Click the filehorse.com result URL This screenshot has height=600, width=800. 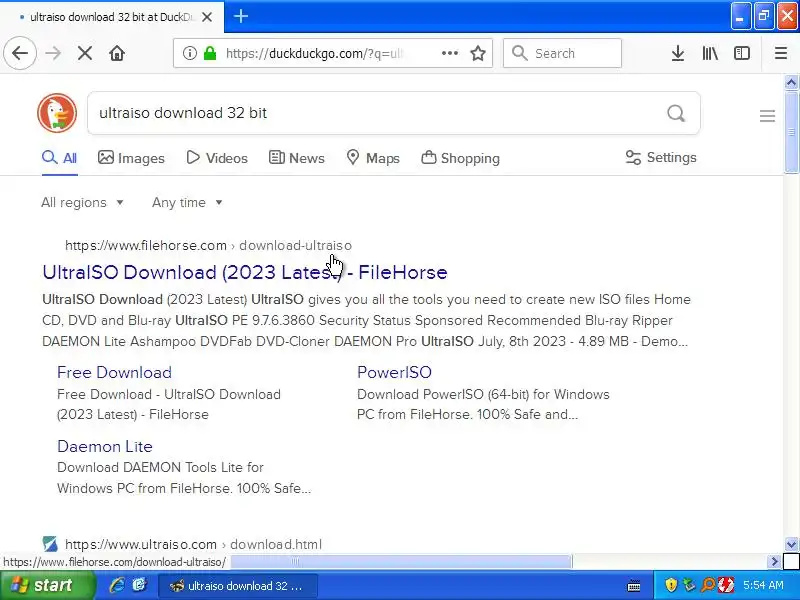point(208,245)
